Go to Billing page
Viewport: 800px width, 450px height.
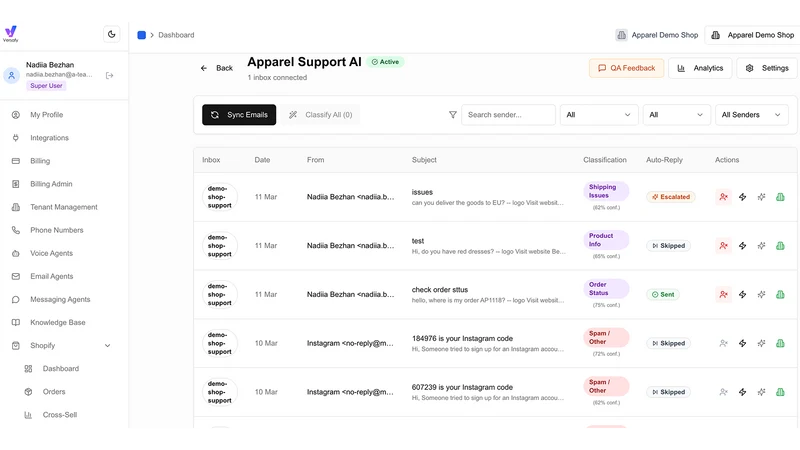click(40, 161)
